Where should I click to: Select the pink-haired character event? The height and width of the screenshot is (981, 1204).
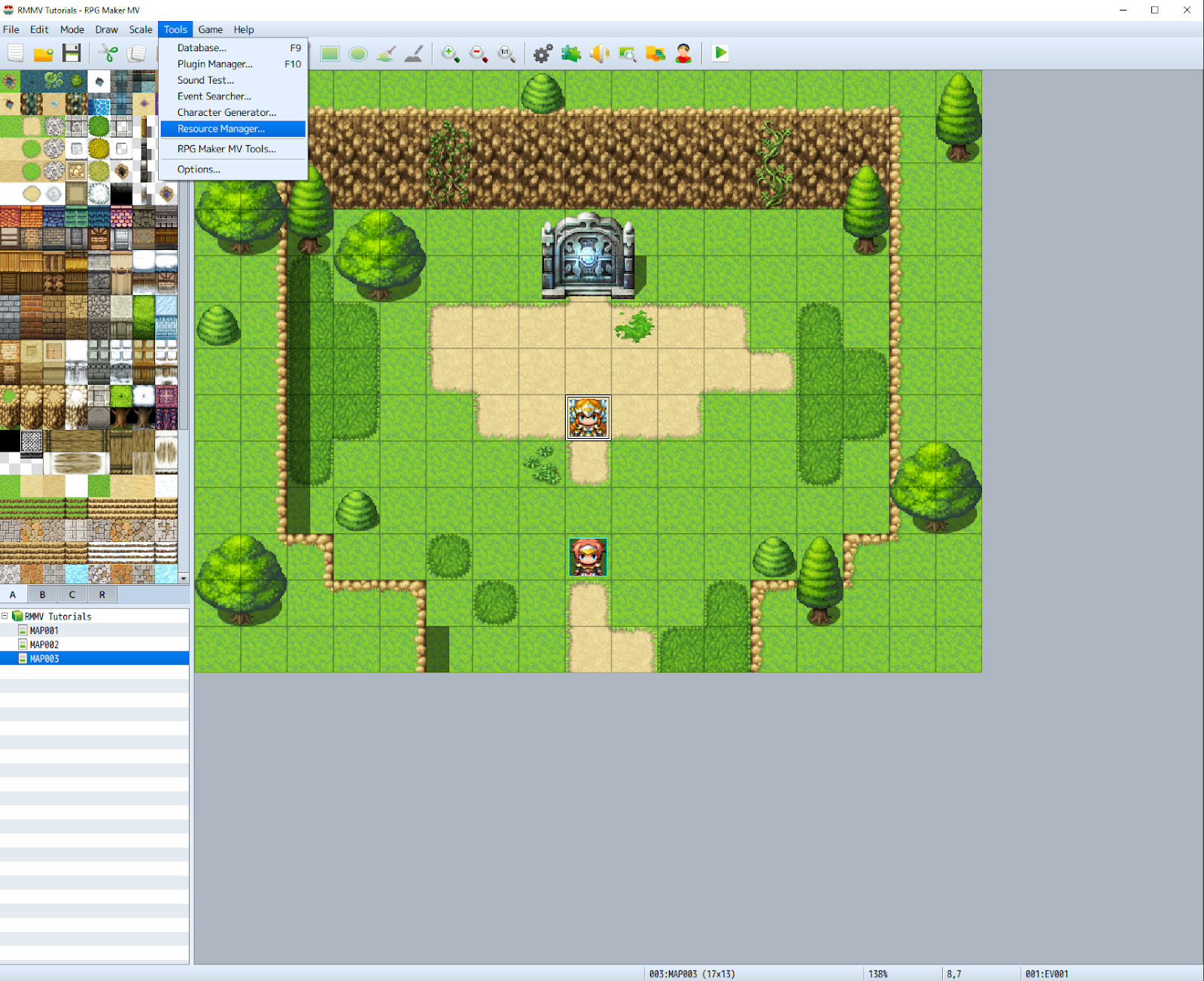pyautogui.click(x=588, y=557)
